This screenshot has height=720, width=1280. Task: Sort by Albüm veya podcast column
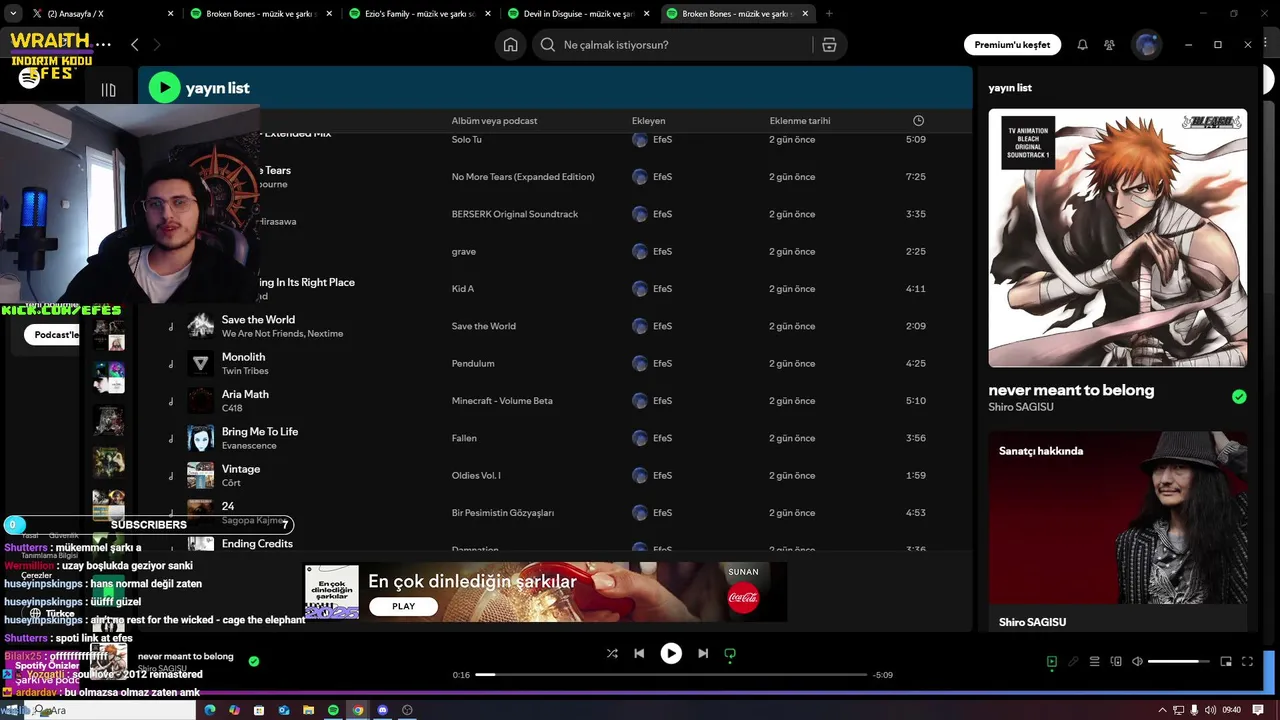coord(494,120)
